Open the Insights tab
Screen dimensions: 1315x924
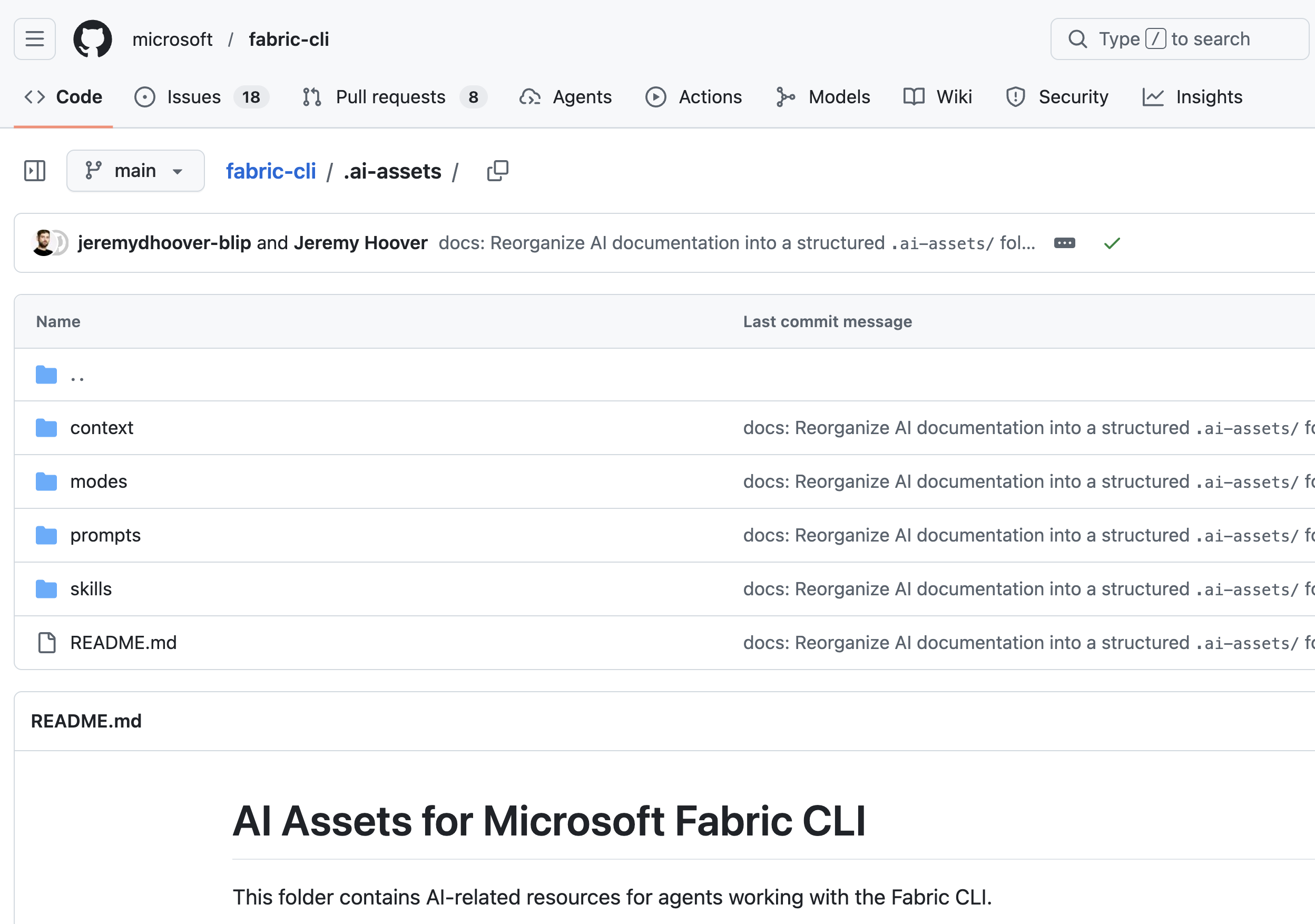(1192, 97)
